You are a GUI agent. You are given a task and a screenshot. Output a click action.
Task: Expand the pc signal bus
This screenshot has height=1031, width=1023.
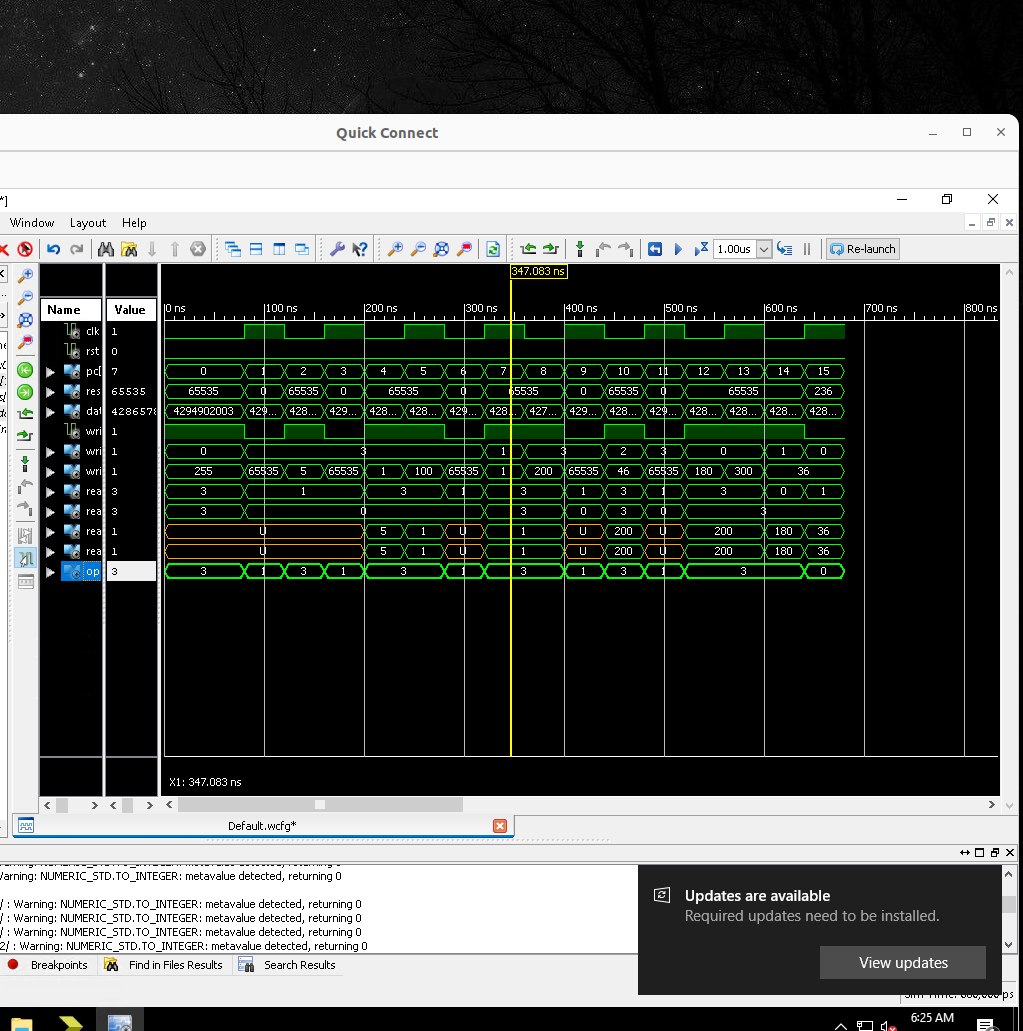(51, 371)
